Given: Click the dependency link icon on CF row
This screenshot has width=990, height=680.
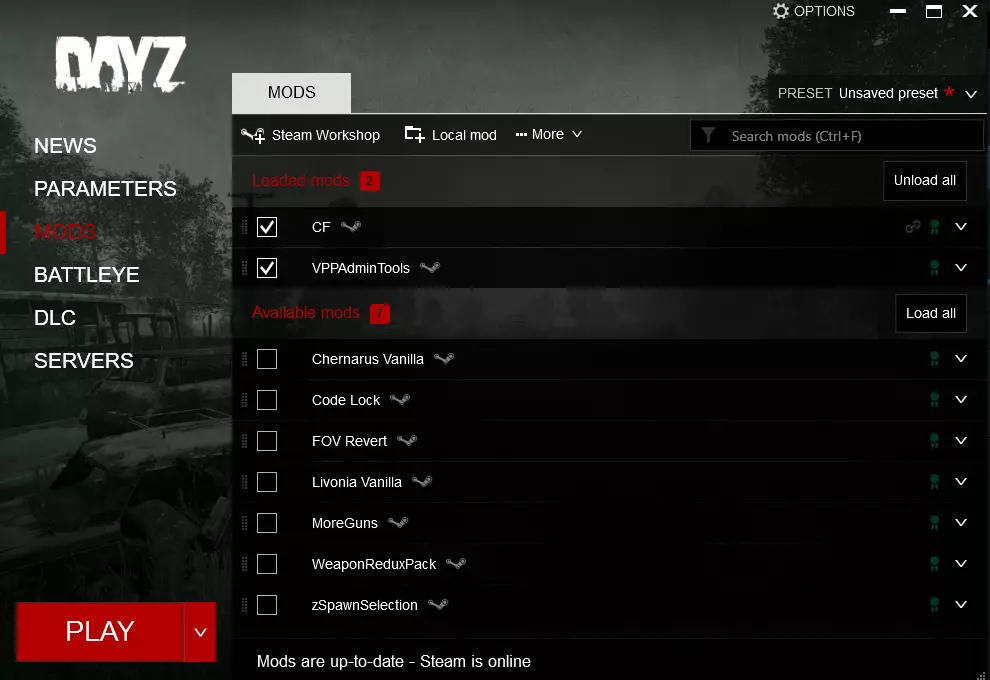Looking at the screenshot, I should (x=913, y=227).
